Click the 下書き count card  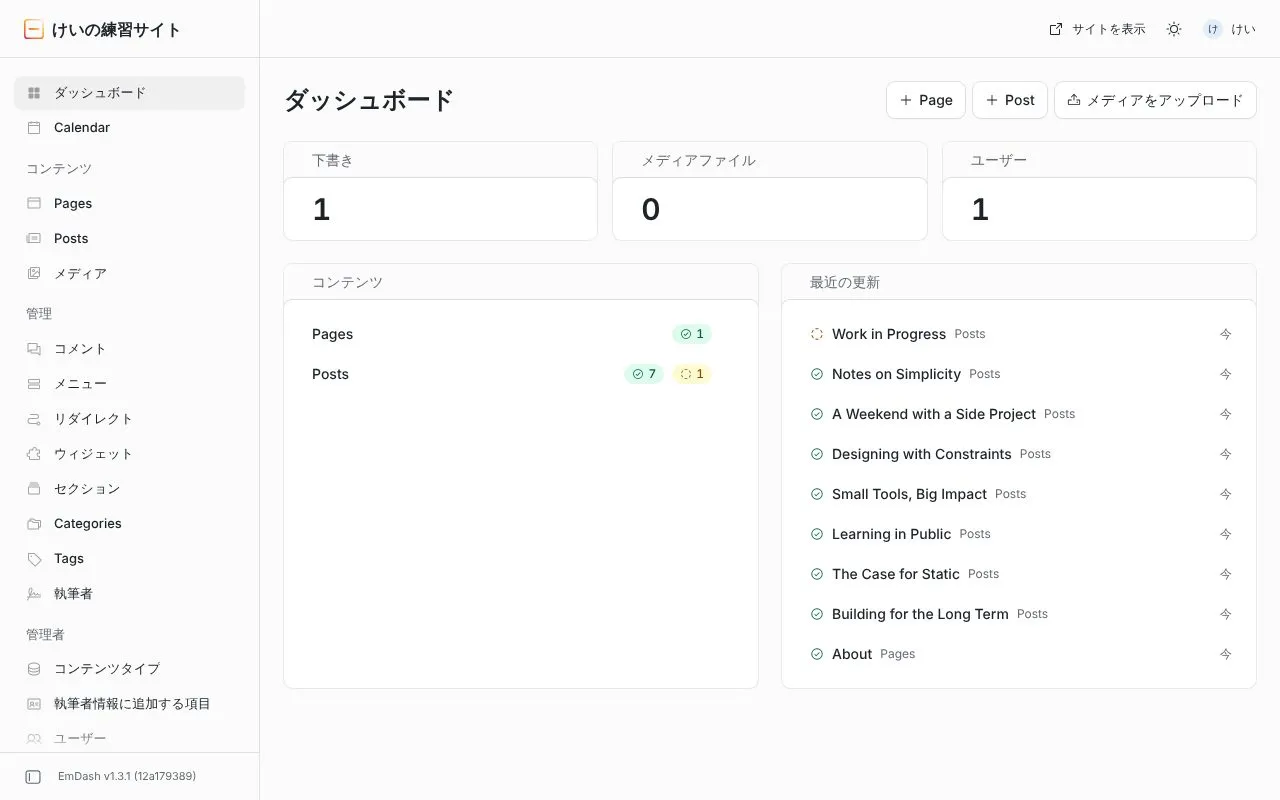click(441, 191)
